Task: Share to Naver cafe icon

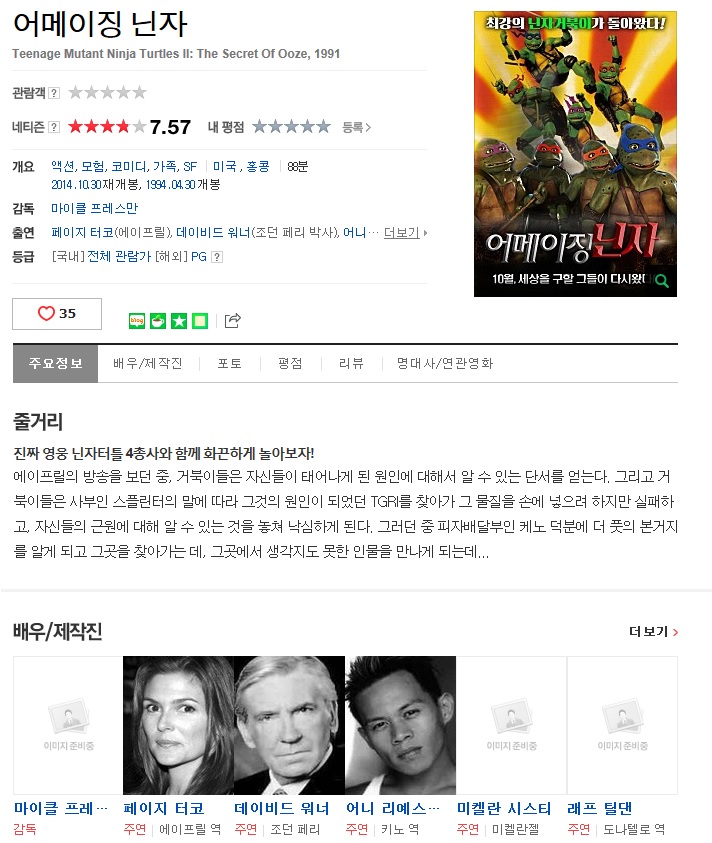Action: (x=158, y=321)
